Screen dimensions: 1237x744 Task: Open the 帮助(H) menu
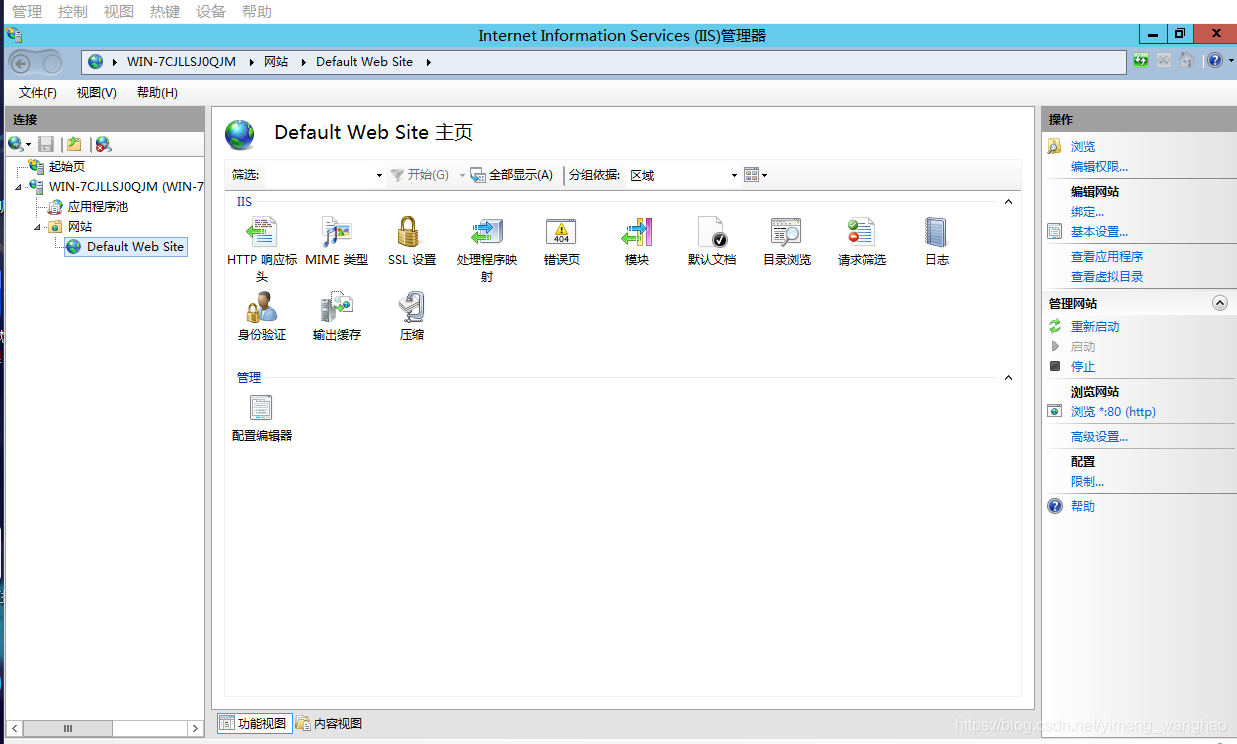[x=157, y=93]
